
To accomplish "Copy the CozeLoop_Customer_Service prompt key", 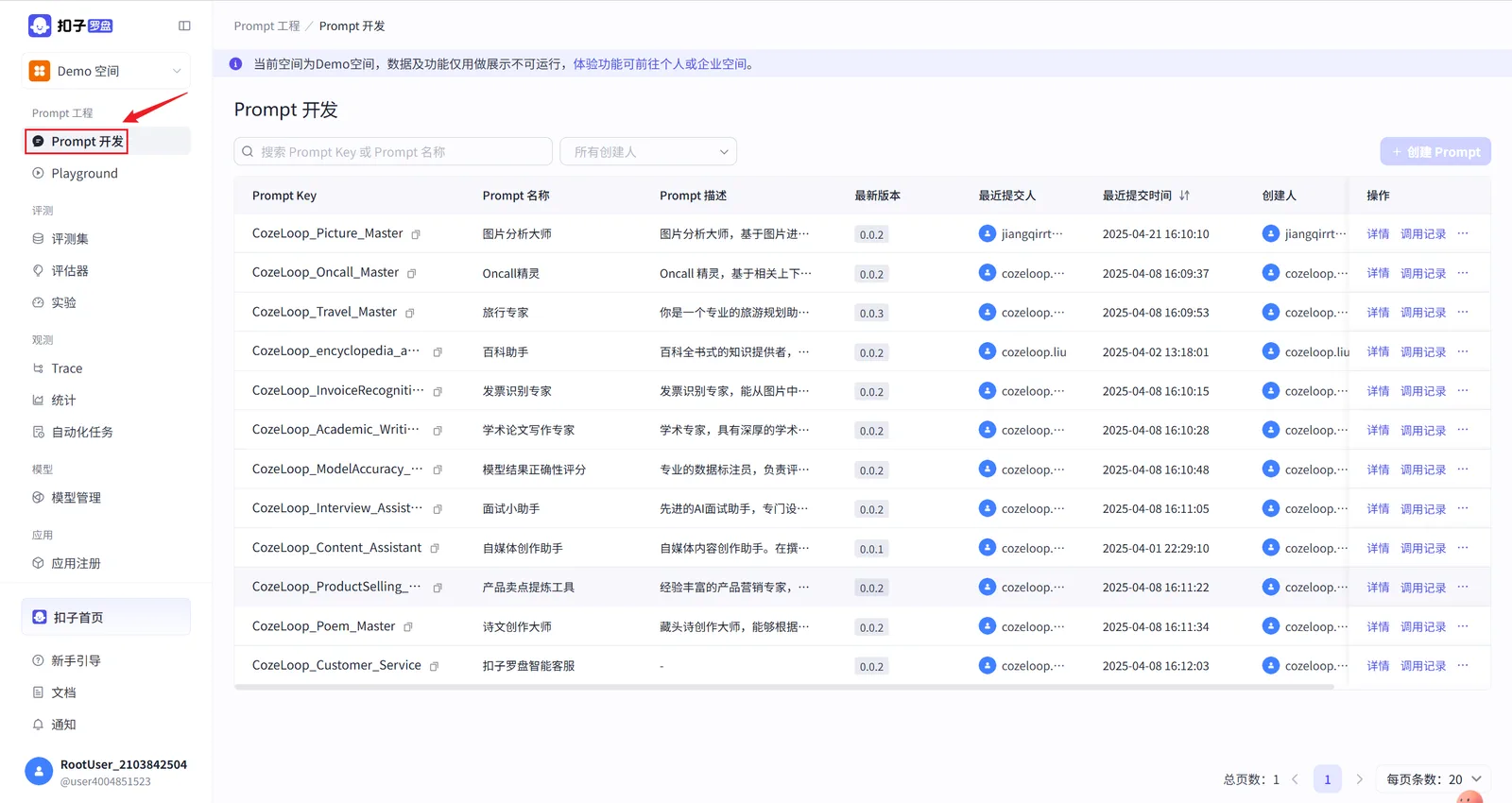I will pyautogui.click(x=434, y=666).
